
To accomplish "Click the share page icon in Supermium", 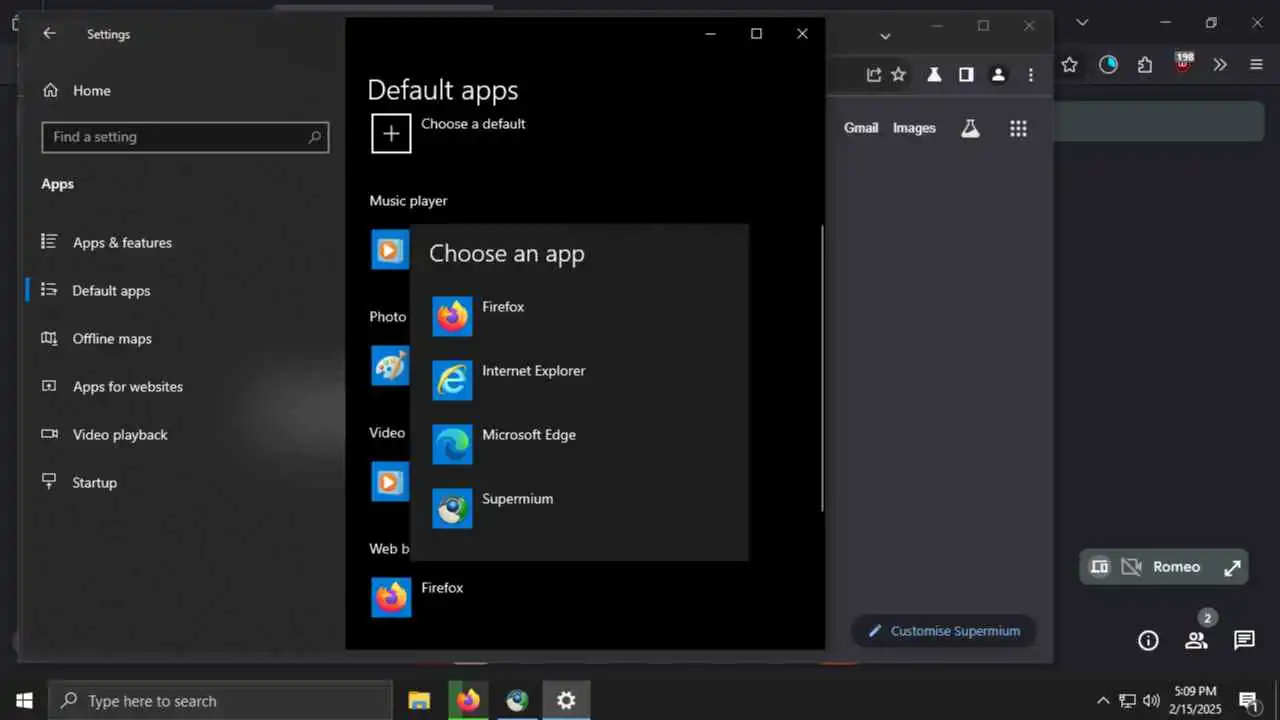I will point(873,74).
